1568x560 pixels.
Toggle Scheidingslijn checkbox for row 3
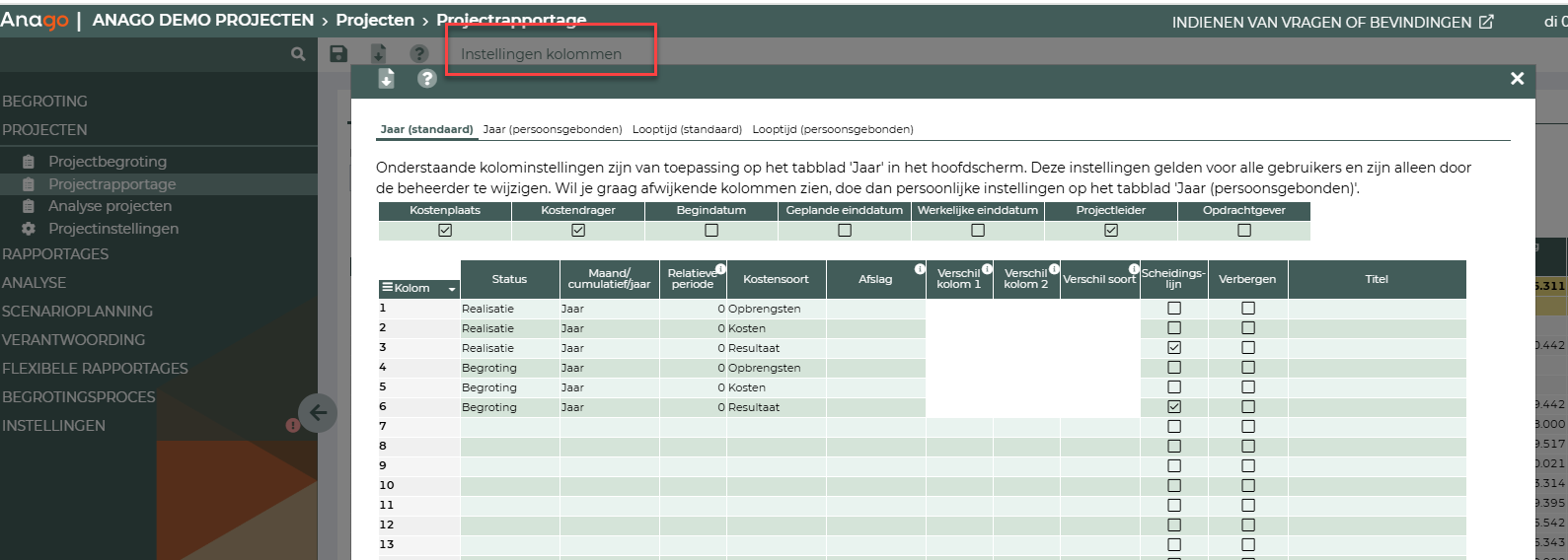[1174, 348]
